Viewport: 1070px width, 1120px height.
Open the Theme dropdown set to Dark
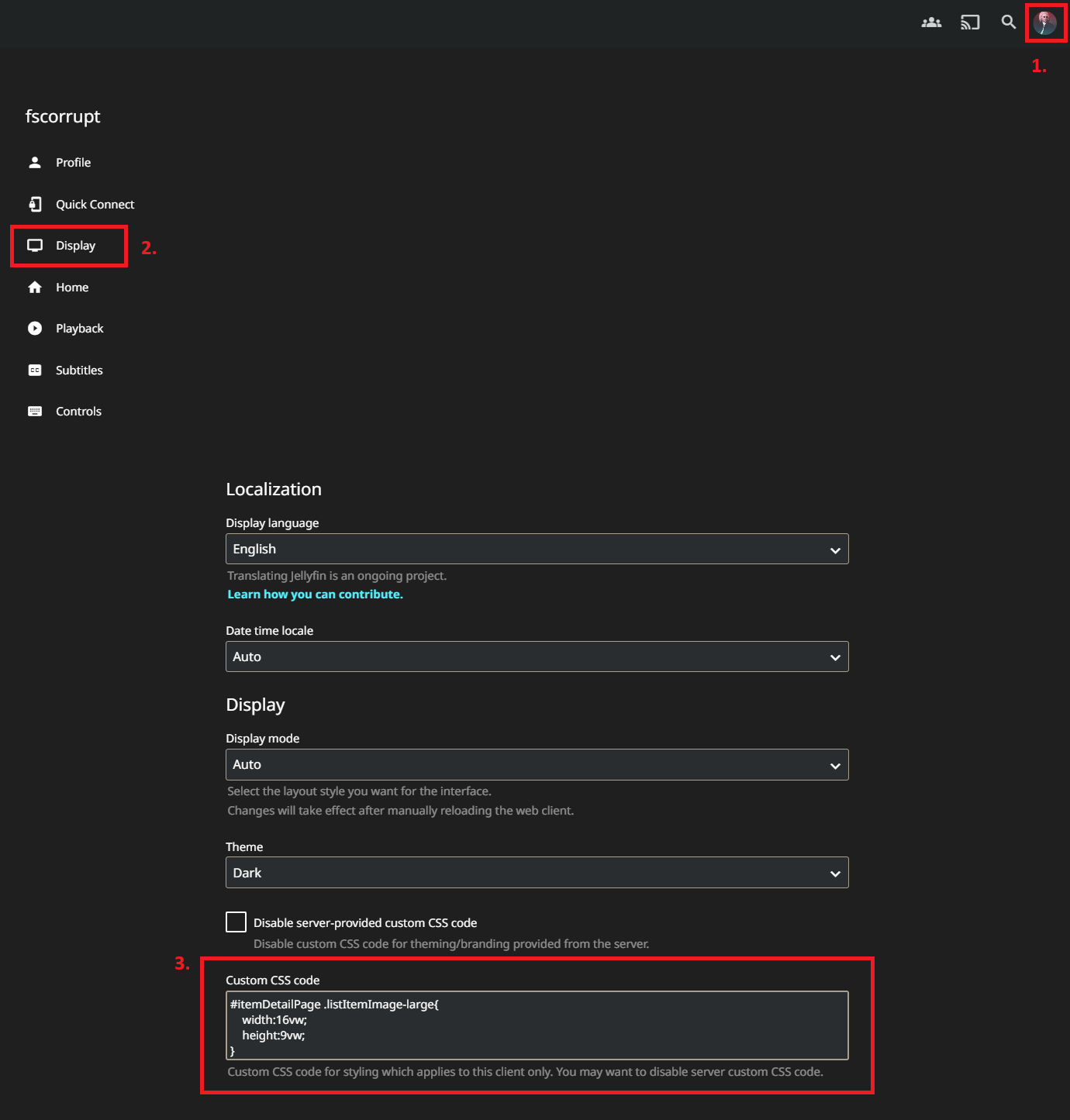click(x=537, y=873)
